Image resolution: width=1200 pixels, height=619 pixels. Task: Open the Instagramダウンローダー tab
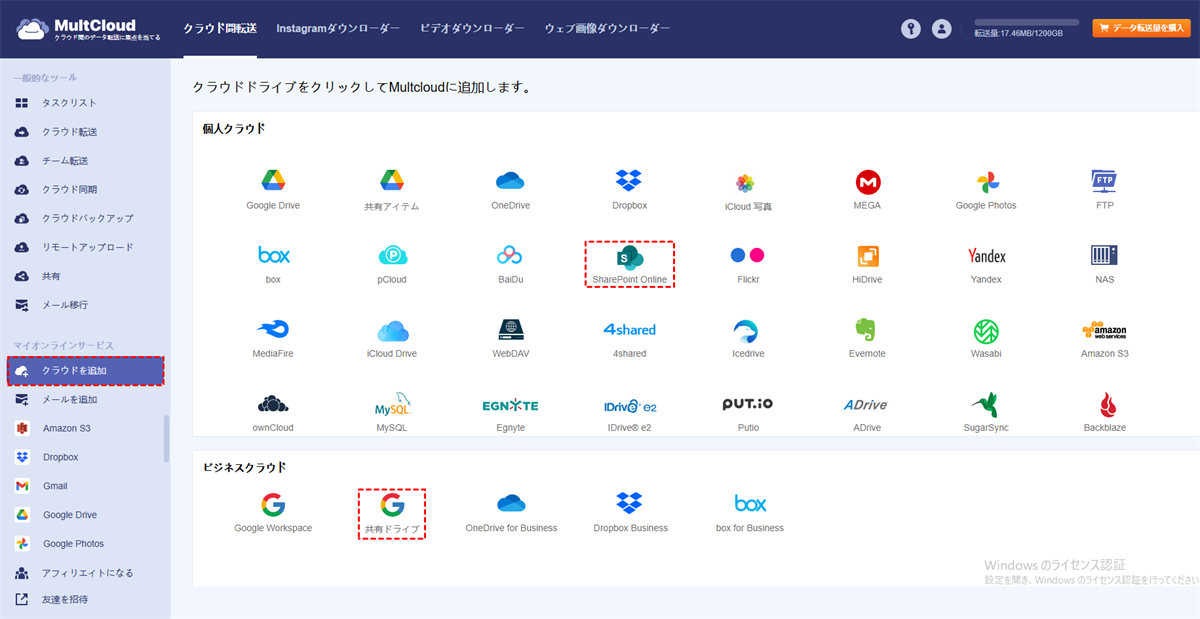pos(338,29)
